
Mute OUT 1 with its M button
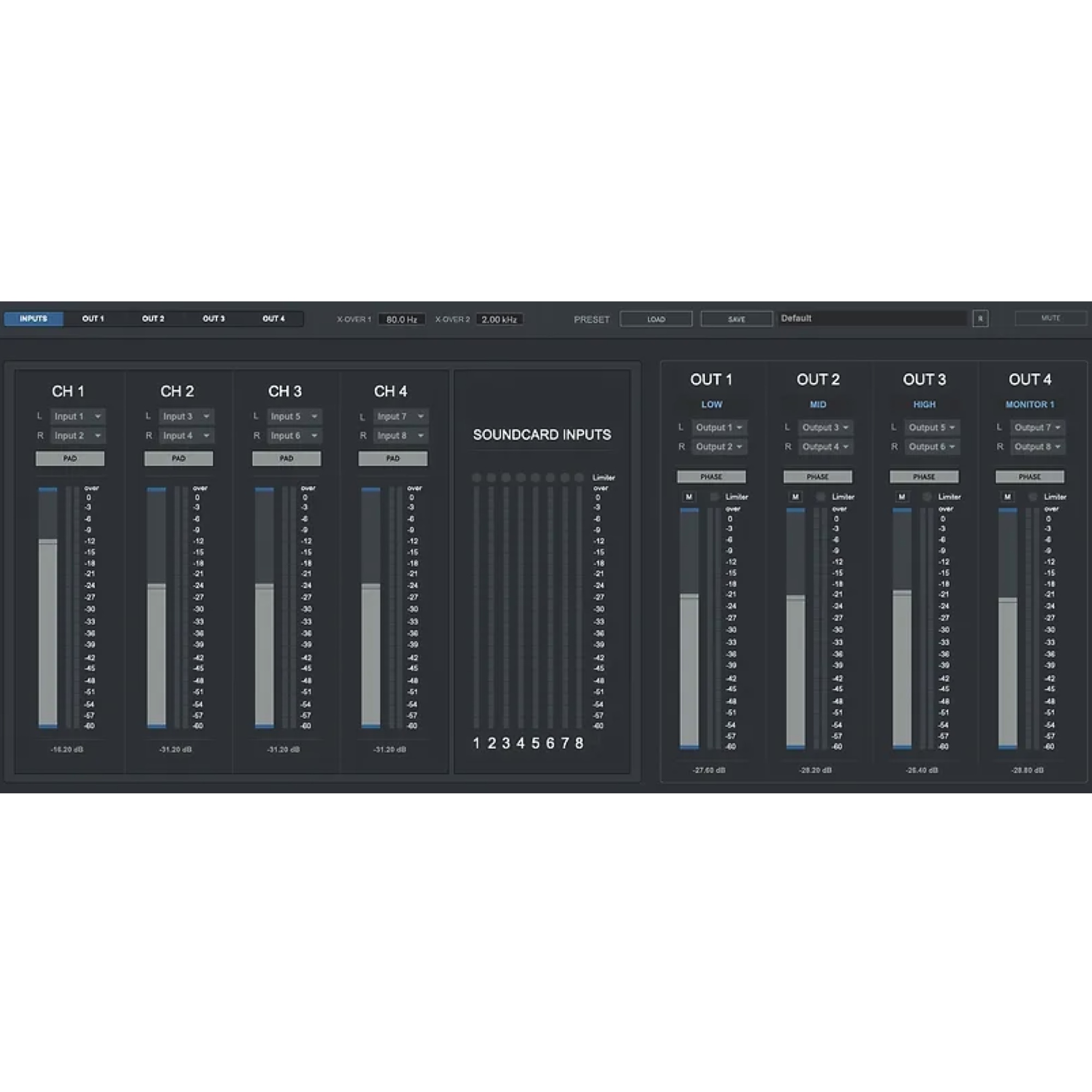click(x=689, y=496)
